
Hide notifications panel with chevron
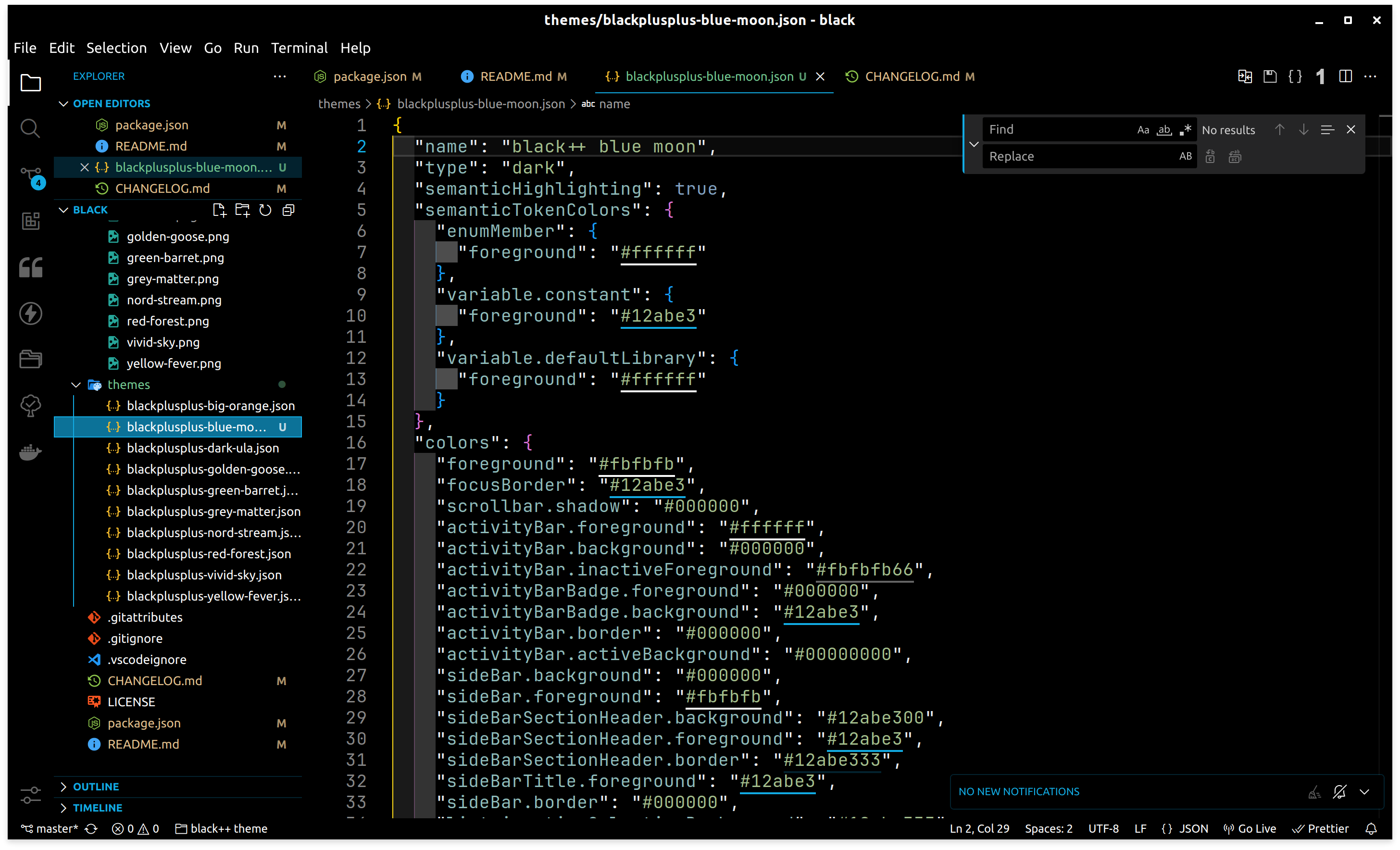pos(1364,791)
